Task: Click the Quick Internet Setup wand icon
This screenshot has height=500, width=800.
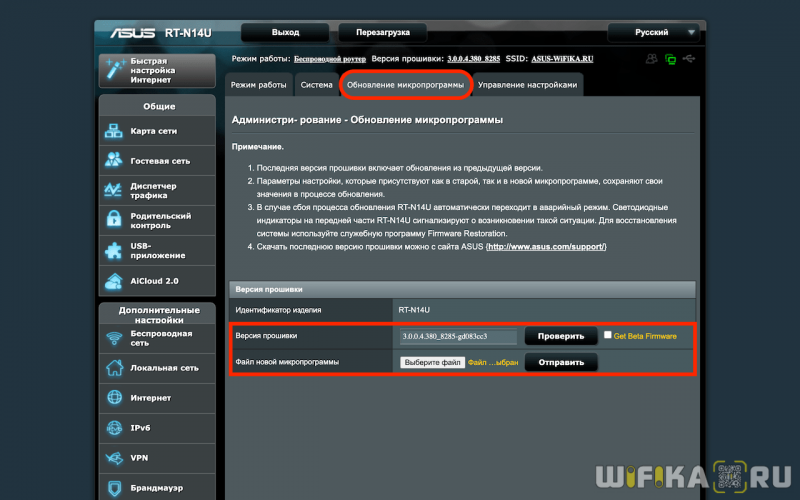Action: pyautogui.click(x=115, y=70)
